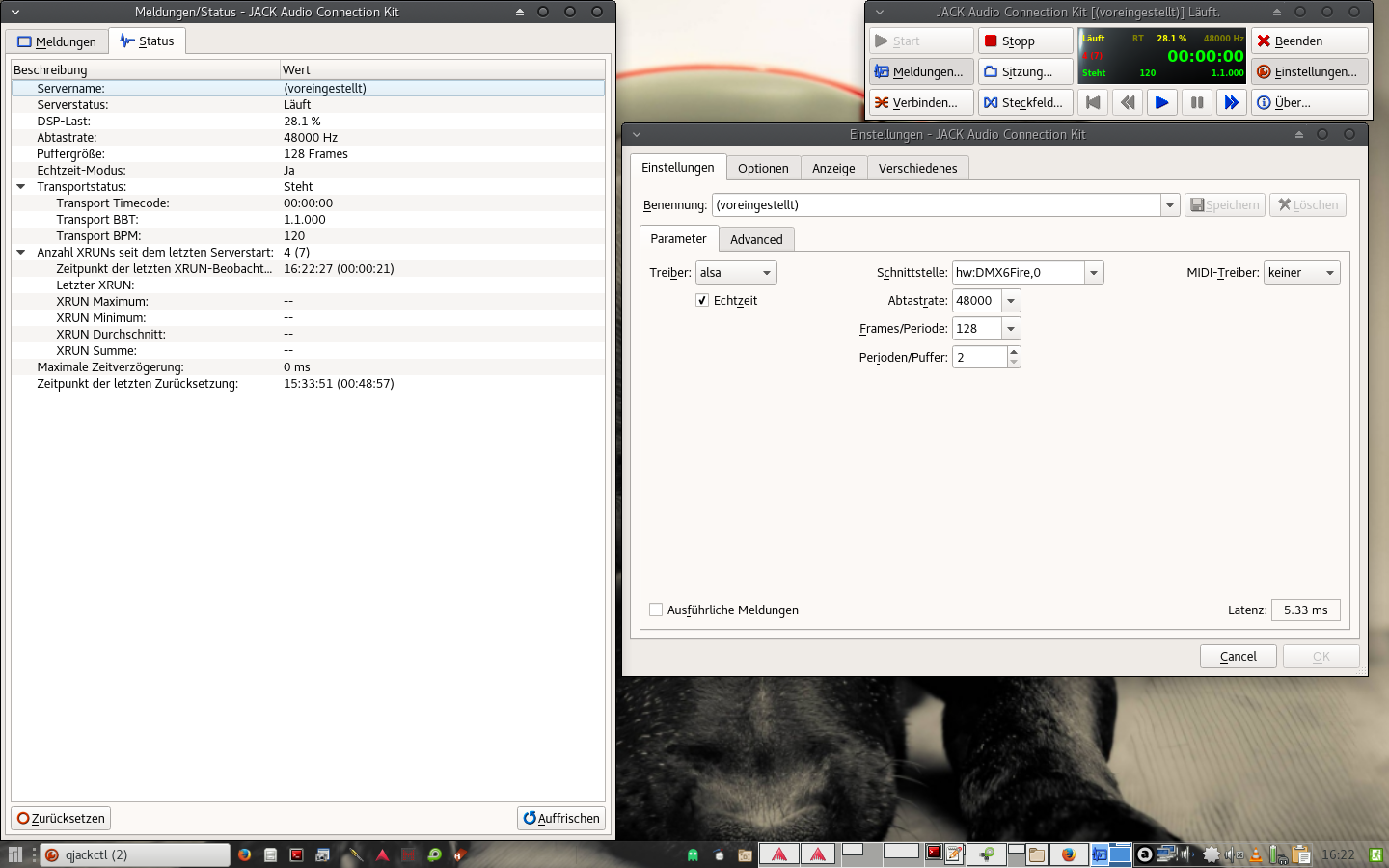Click Cancel in the settings dialog
The height and width of the screenshot is (868, 1389).
[1238, 656]
